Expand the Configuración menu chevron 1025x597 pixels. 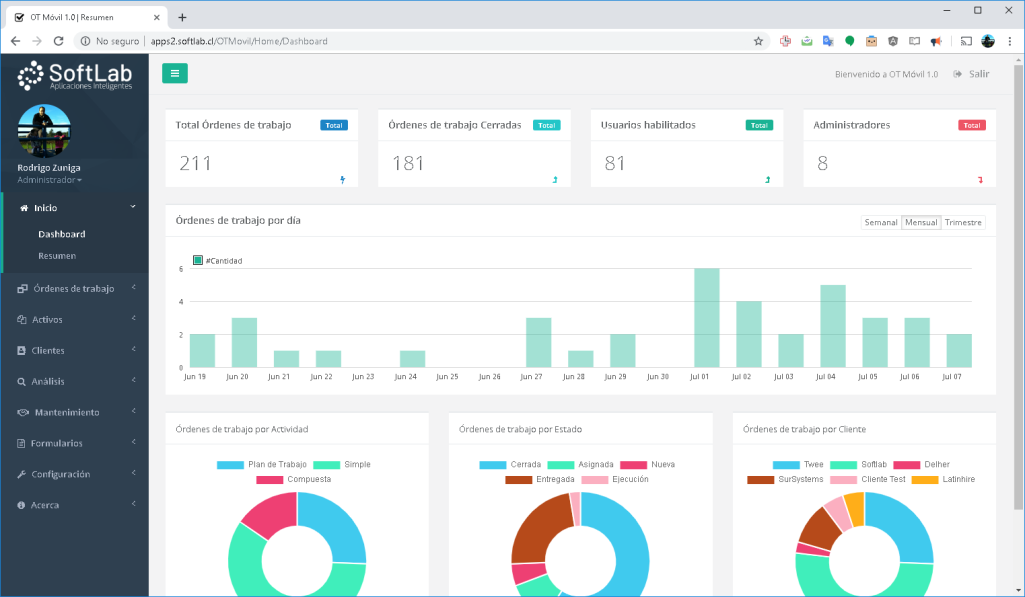(133, 472)
